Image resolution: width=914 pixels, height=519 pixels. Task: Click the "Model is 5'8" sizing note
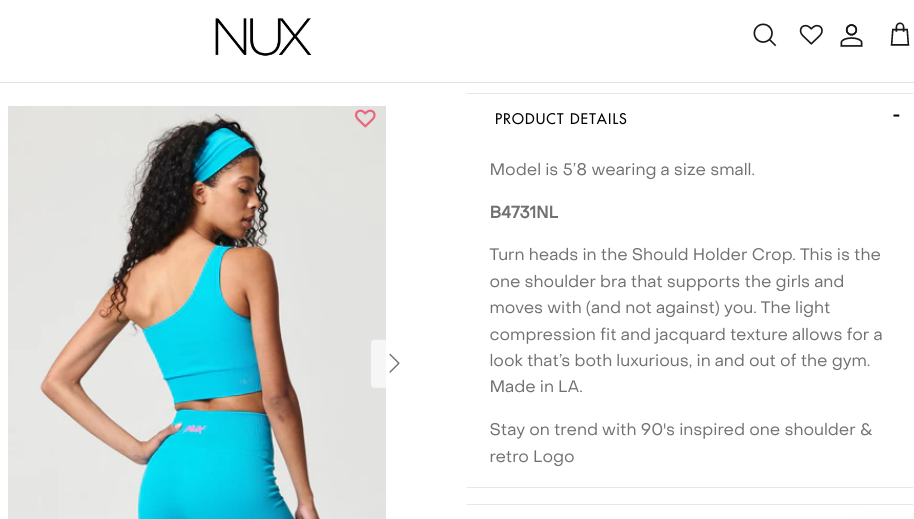click(622, 170)
